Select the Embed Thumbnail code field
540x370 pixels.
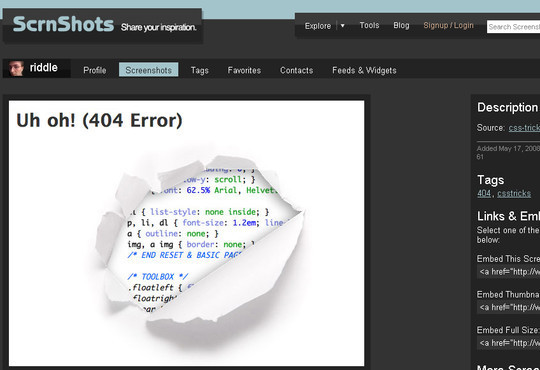[x=508, y=307]
